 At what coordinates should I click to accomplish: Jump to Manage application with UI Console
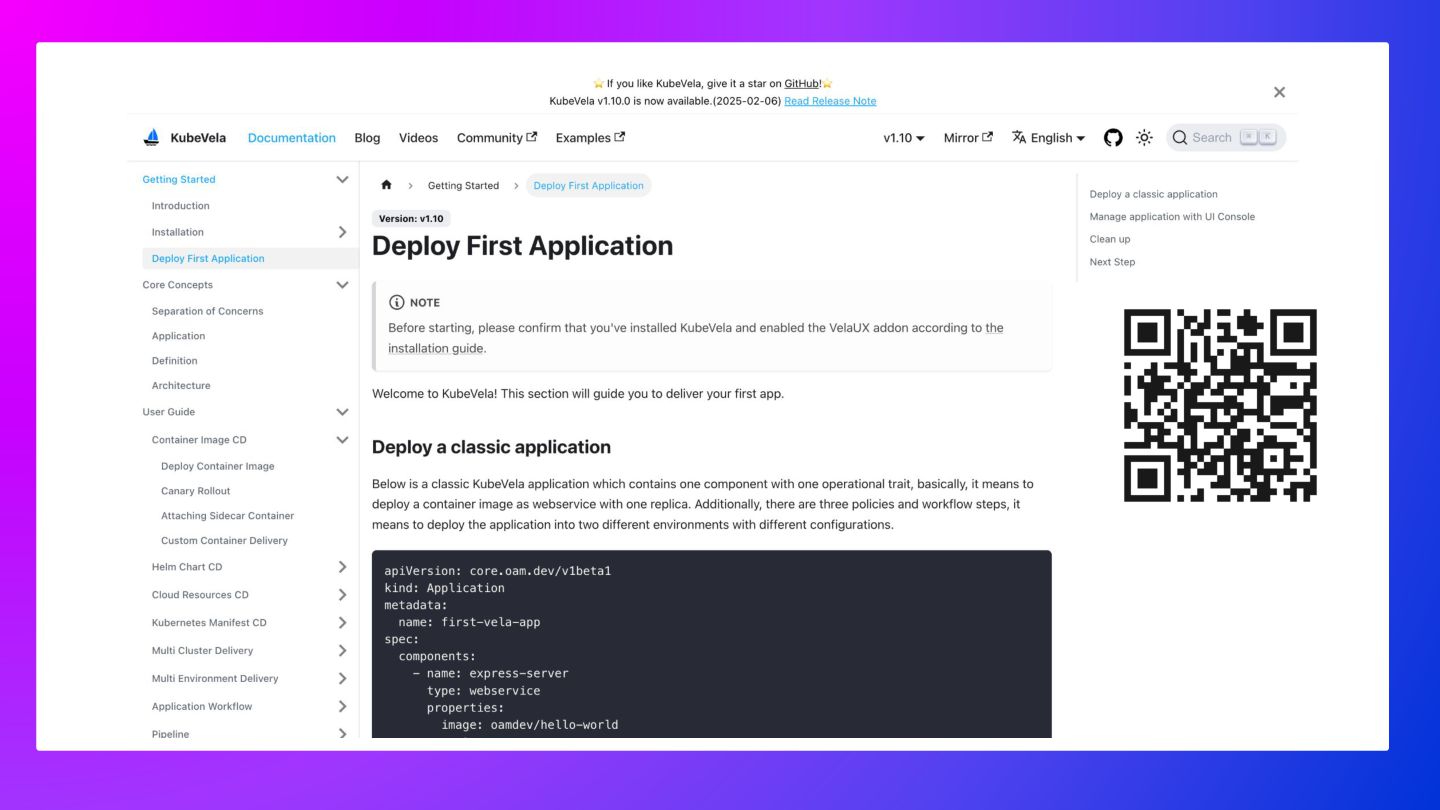coord(1172,217)
